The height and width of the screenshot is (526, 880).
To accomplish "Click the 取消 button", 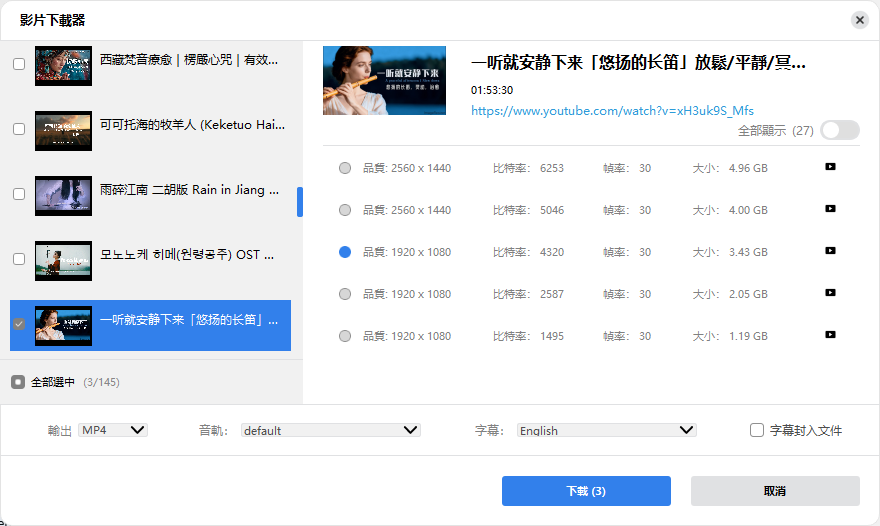I will coord(775,491).
